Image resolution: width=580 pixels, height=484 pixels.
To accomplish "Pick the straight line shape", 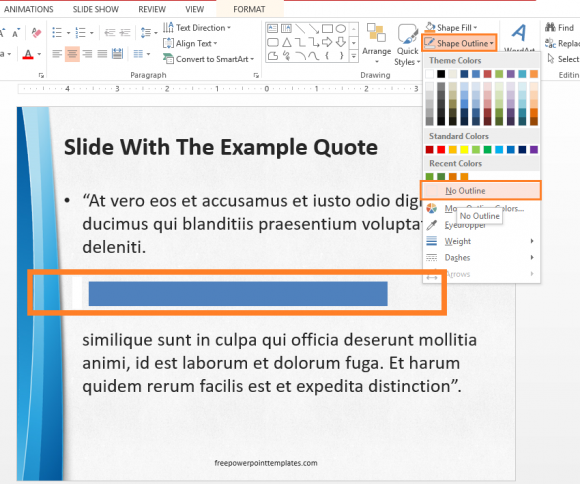I will tap(300, 28).
